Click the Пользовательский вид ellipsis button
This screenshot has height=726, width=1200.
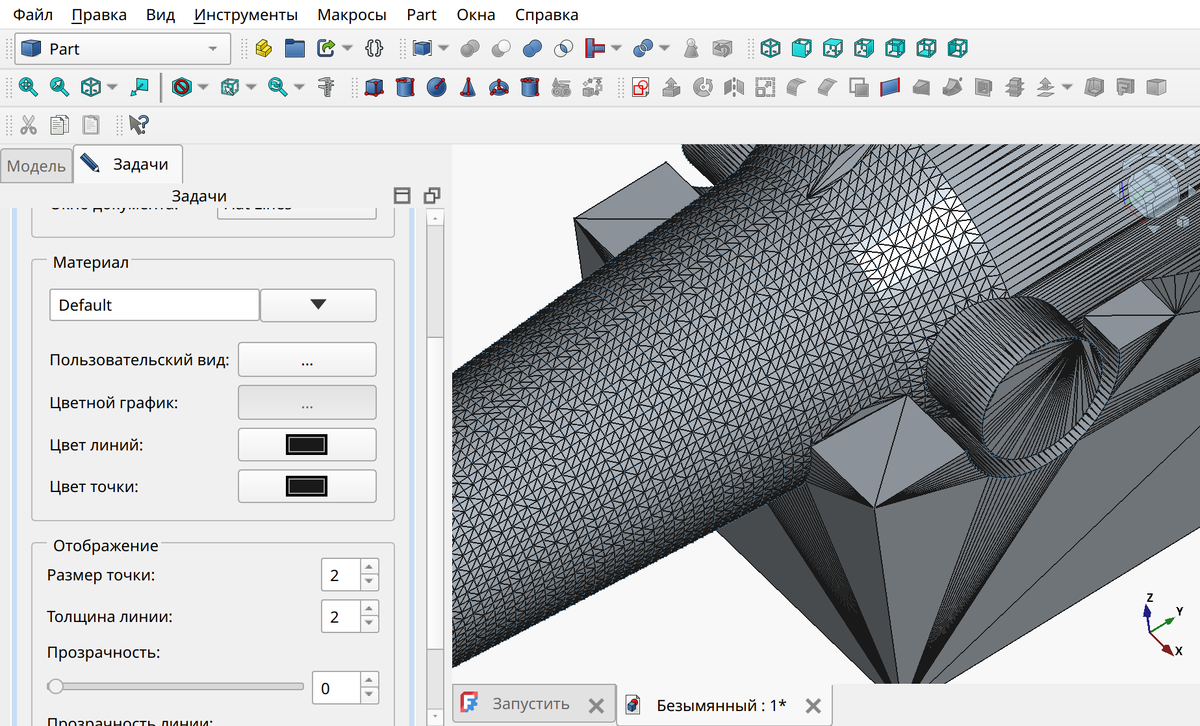307,360
